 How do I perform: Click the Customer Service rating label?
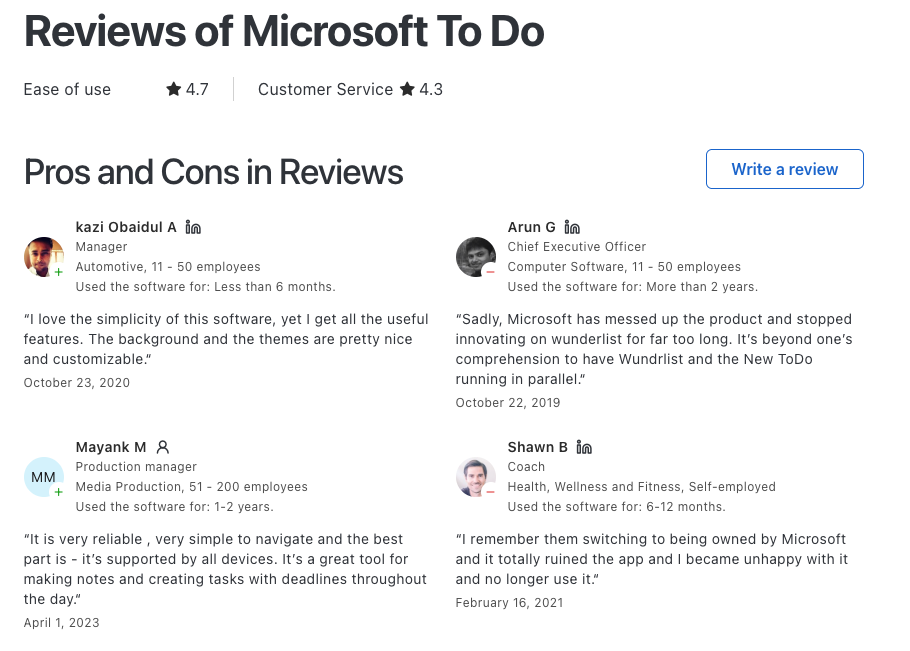[326, 89]
